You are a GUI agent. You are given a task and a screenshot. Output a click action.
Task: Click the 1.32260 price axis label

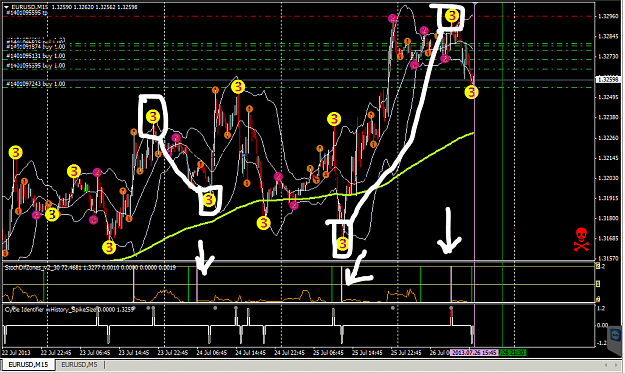608,138
